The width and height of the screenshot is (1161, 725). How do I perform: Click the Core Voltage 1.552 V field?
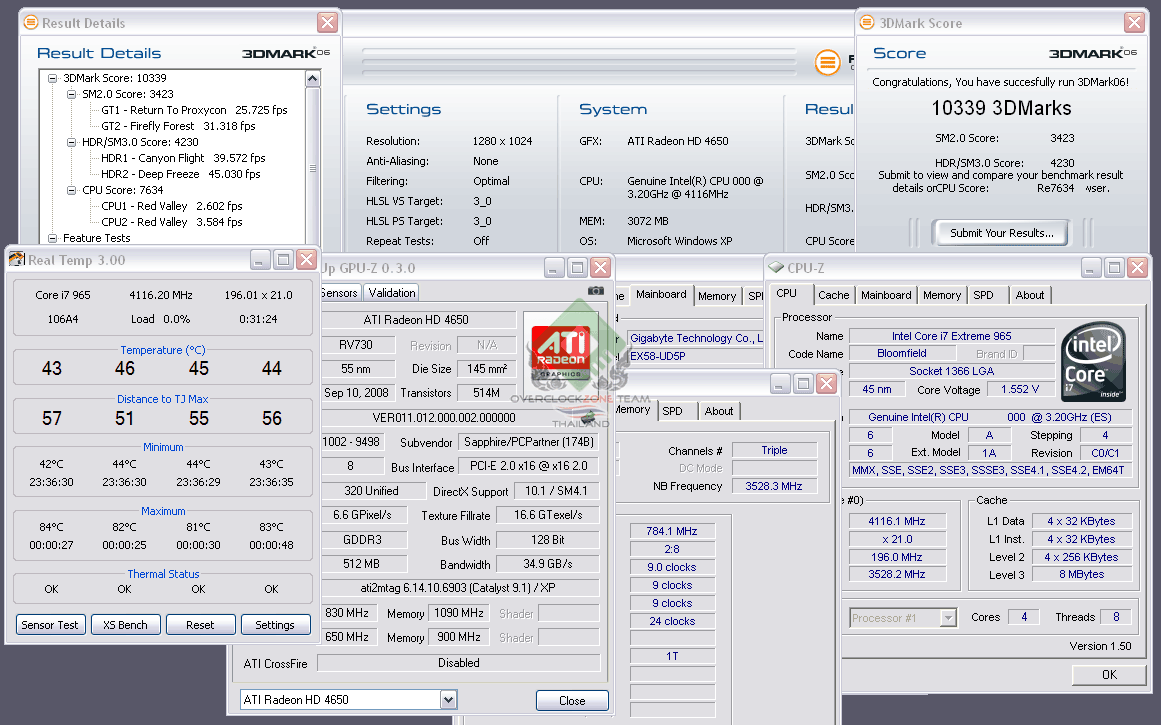click(1020, 389)
